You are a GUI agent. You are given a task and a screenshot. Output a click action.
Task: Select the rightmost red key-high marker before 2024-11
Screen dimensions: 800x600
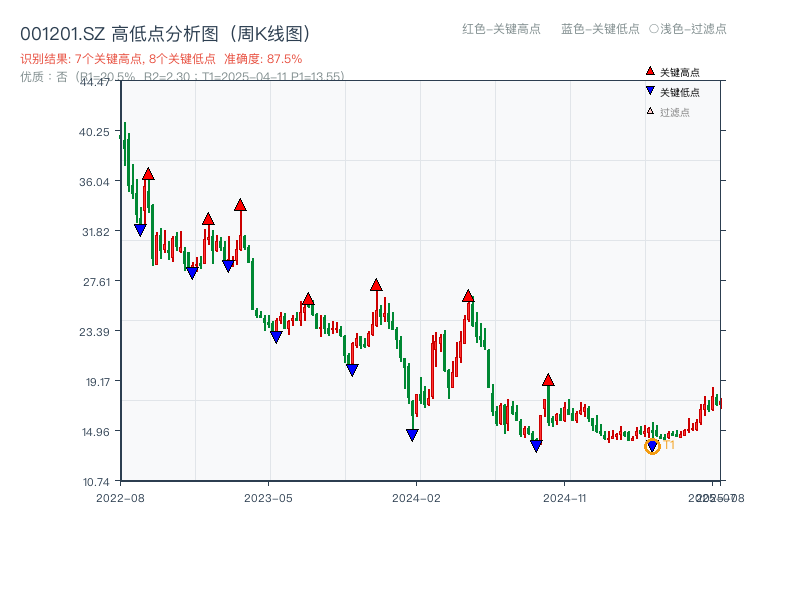tap(547, 380)
